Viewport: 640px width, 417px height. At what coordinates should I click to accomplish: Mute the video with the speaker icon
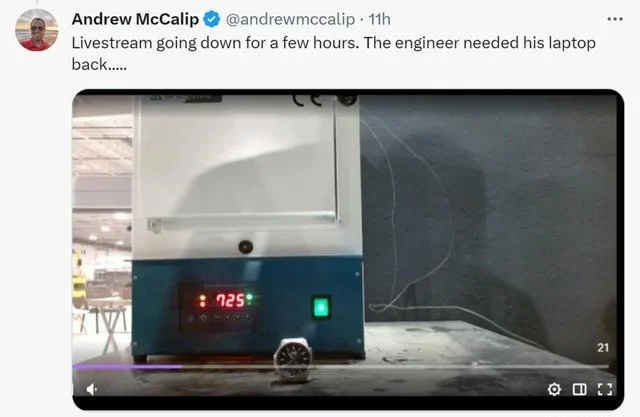pos(92,389)
